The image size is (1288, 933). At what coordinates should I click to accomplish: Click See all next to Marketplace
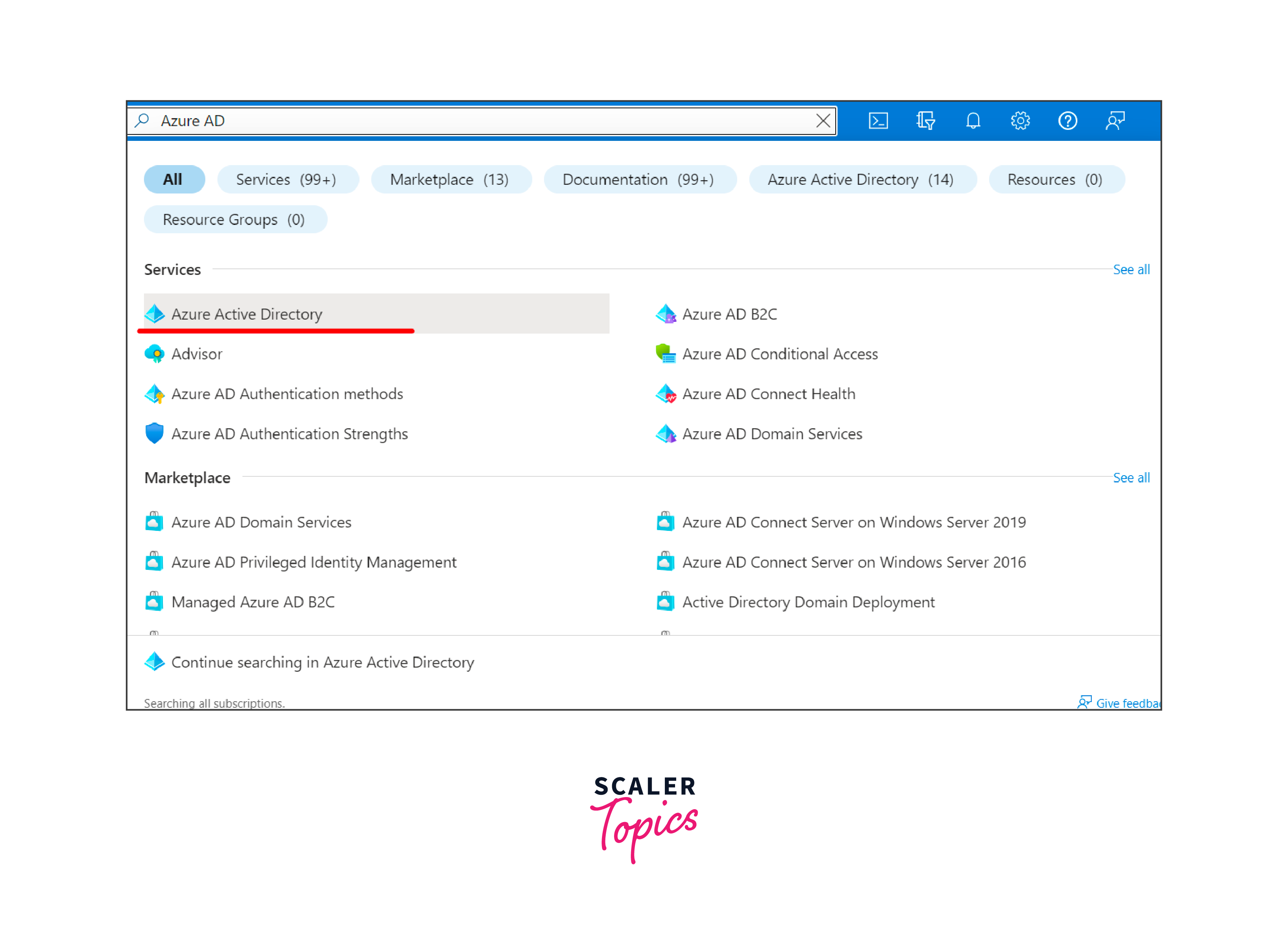1131,478
